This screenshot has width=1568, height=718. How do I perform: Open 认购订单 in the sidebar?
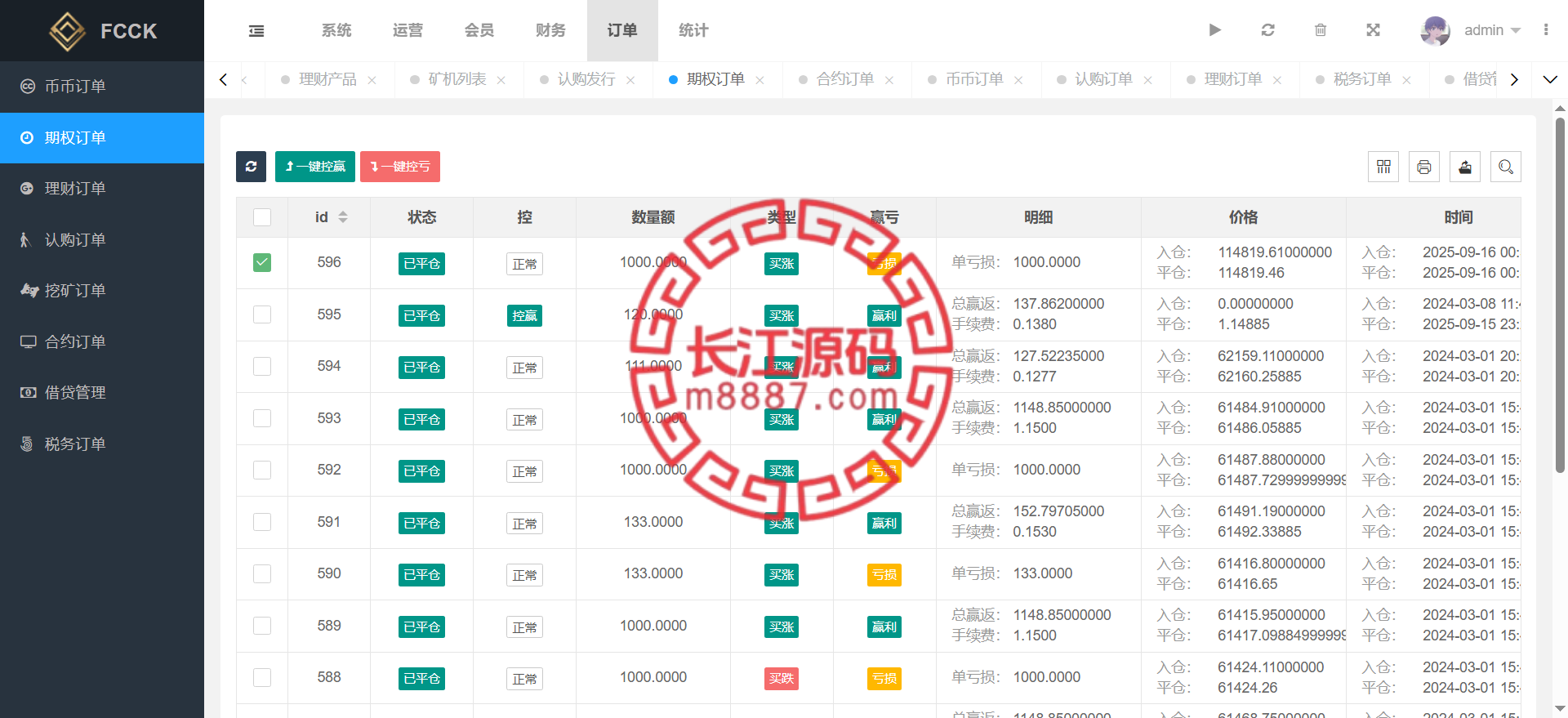point(102,240)
